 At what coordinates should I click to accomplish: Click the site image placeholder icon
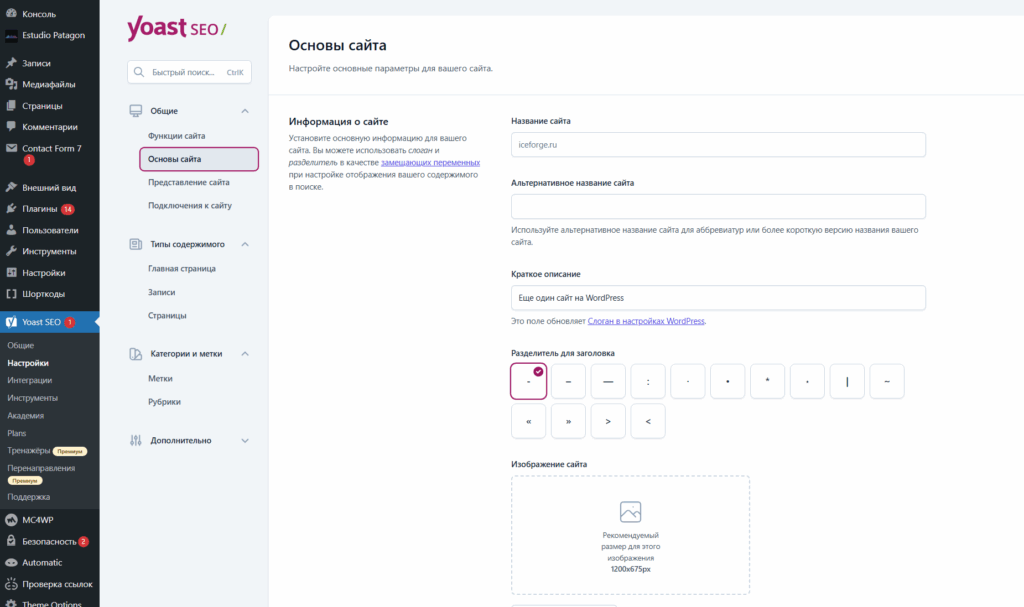630,512
